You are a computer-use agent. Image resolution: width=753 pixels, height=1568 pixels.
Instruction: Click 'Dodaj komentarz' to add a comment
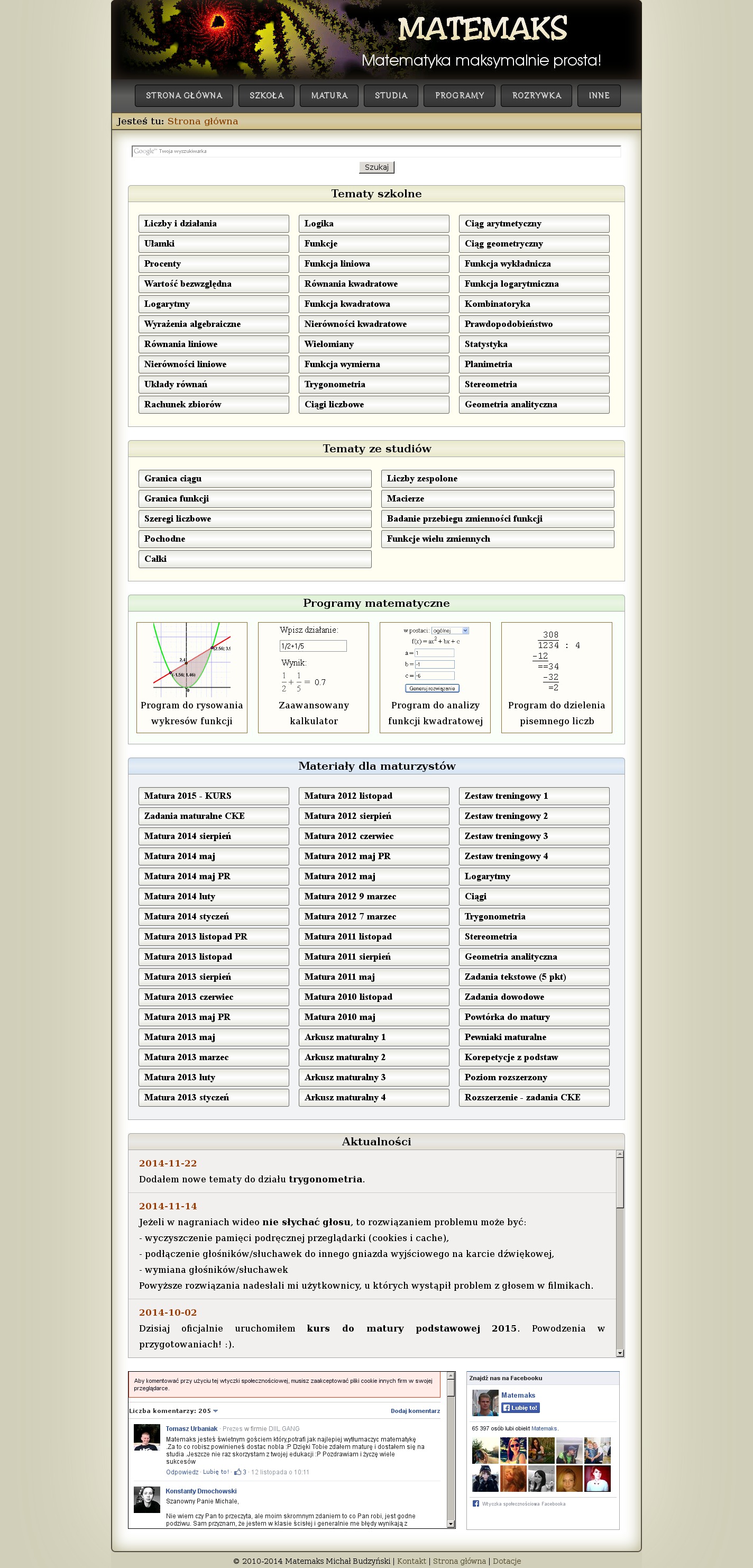[415, 1411]
